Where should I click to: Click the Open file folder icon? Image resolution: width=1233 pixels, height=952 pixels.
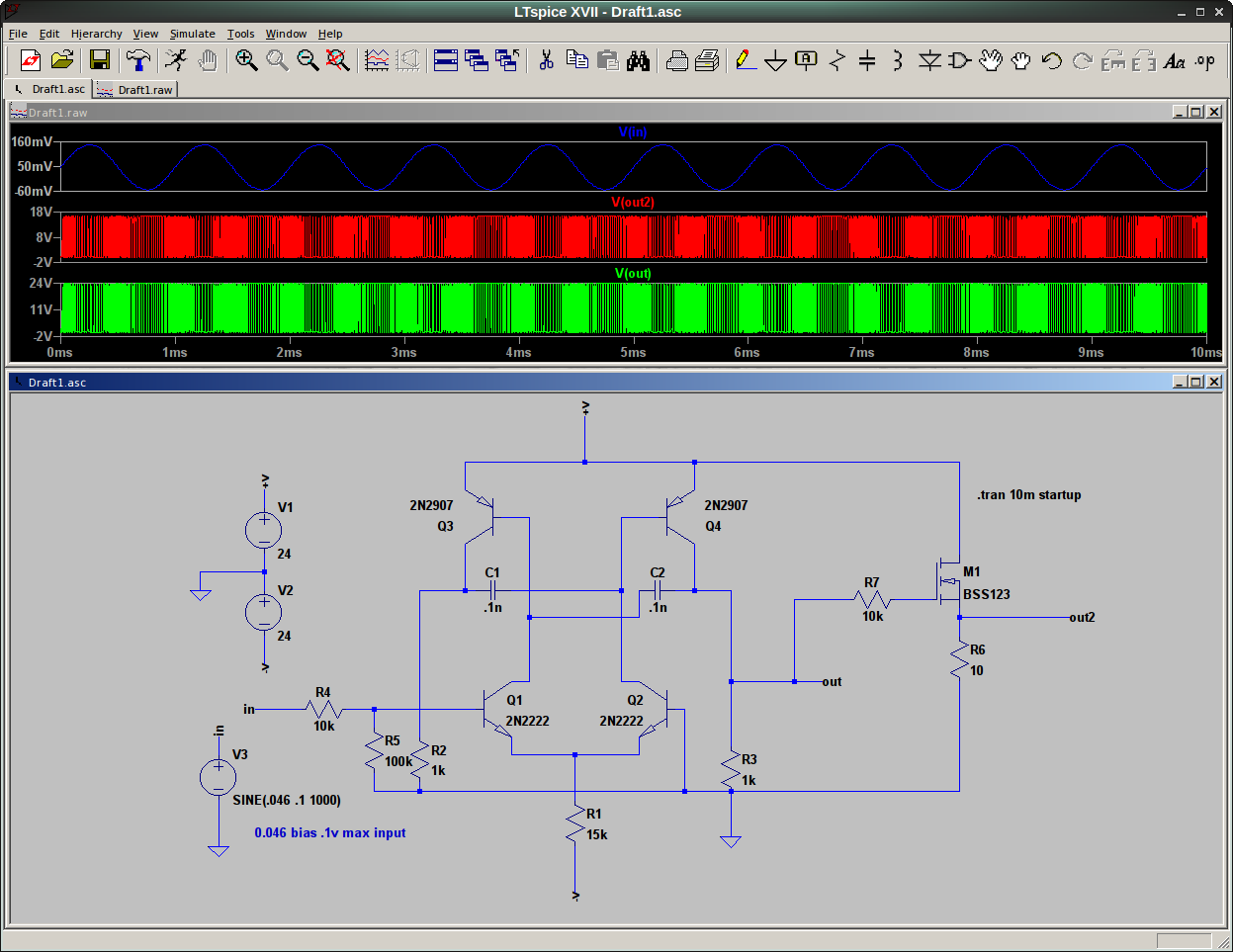click(62, 61)
